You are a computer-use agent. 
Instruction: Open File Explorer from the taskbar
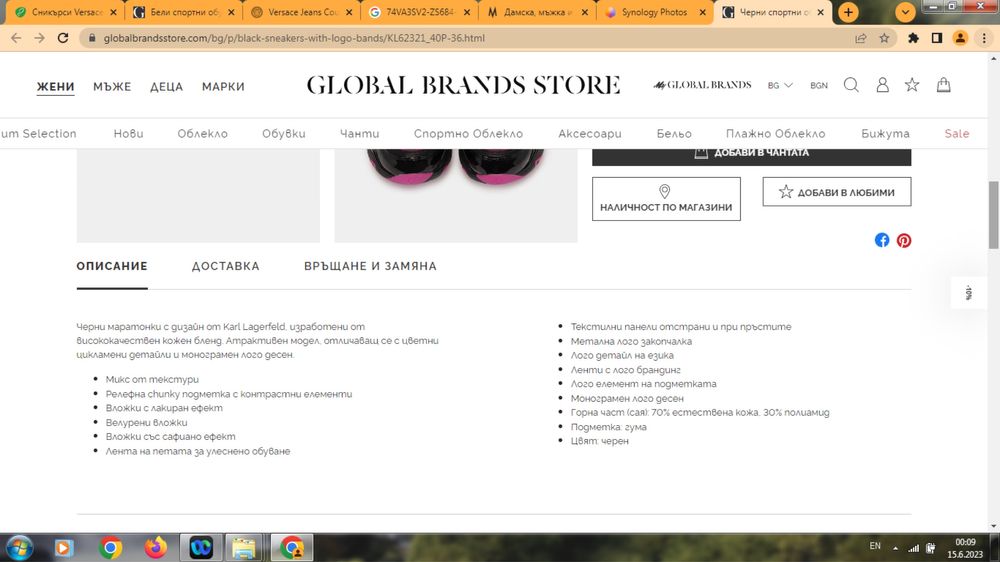coord(244,547)
